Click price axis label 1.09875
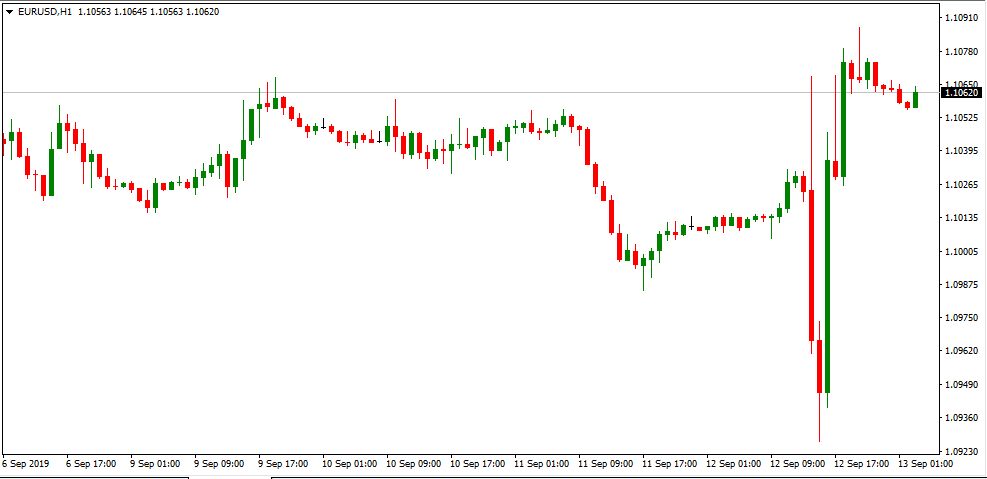The image size is (987, 479). [x=961, y=285]
